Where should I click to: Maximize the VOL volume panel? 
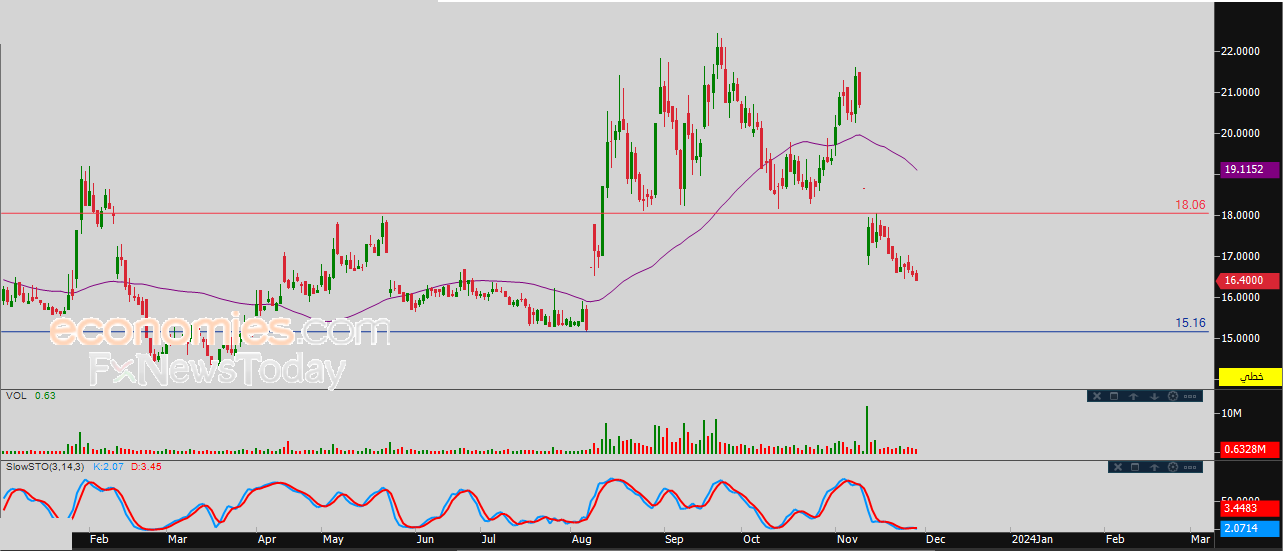1114,396
